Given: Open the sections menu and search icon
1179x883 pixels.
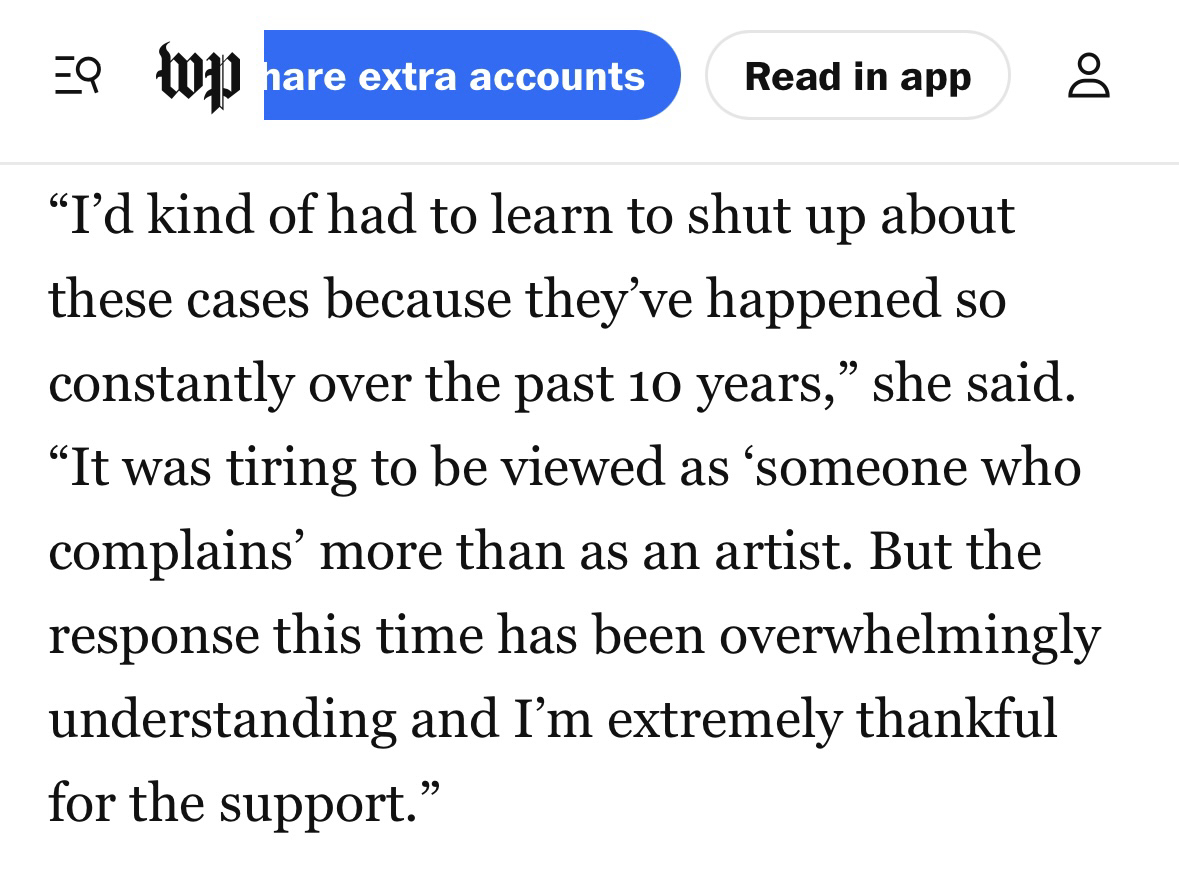Looking at the screenshot, I should [x=77, y=76].
